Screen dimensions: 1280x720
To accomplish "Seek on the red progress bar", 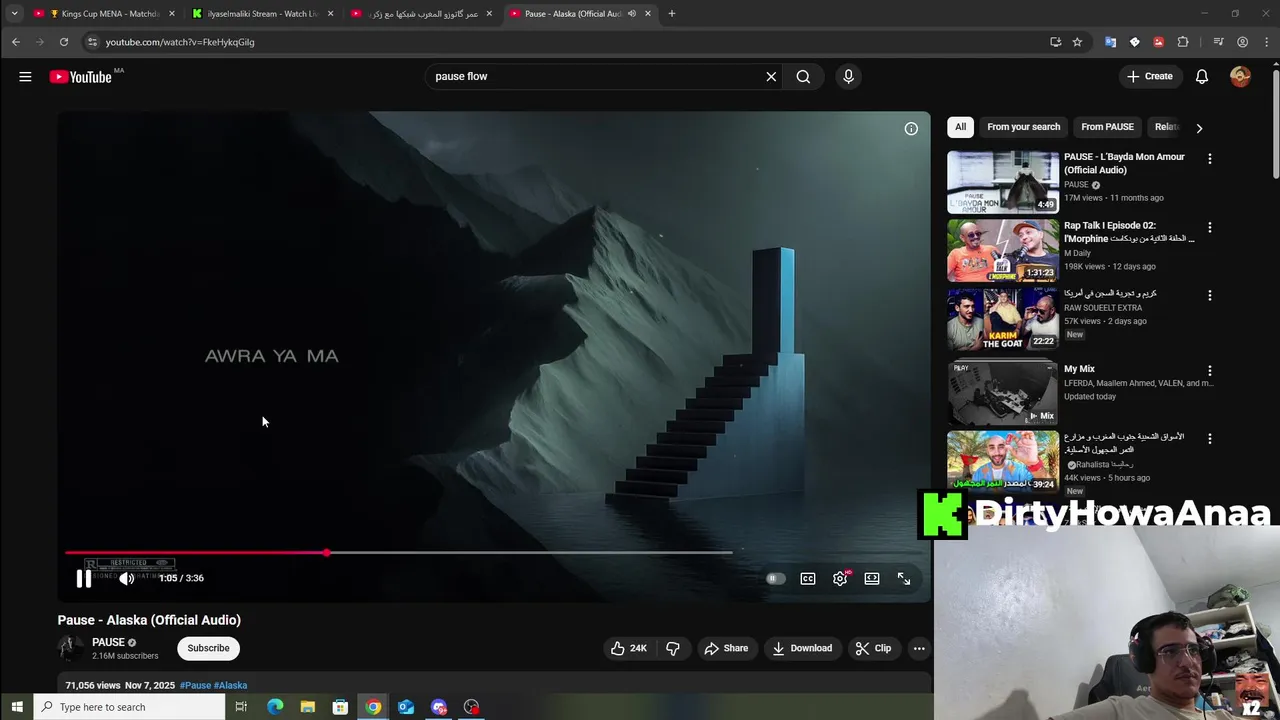I will 398,552.
